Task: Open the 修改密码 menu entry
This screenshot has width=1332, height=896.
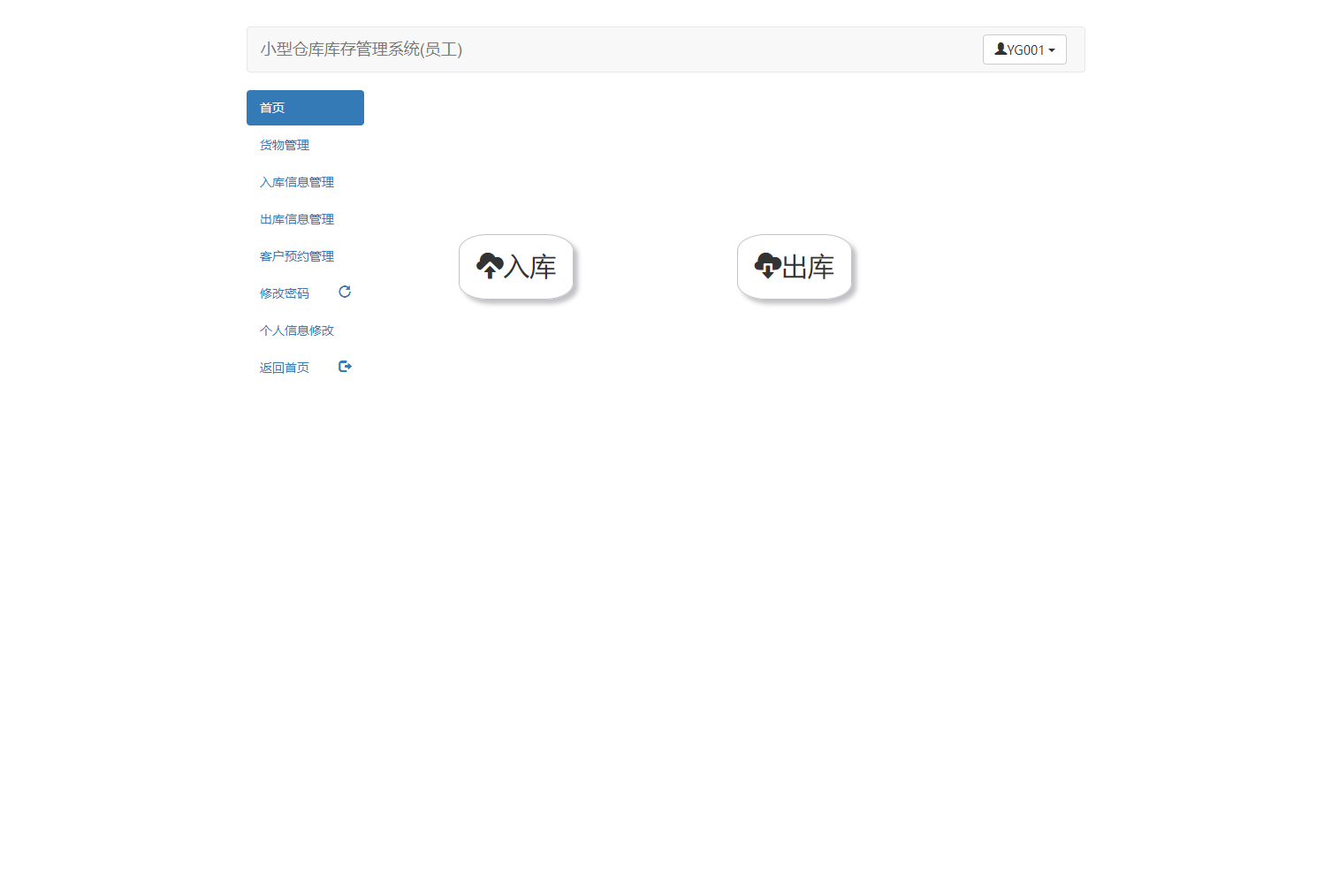Action: pyautogui.click(x=305, y=293)
